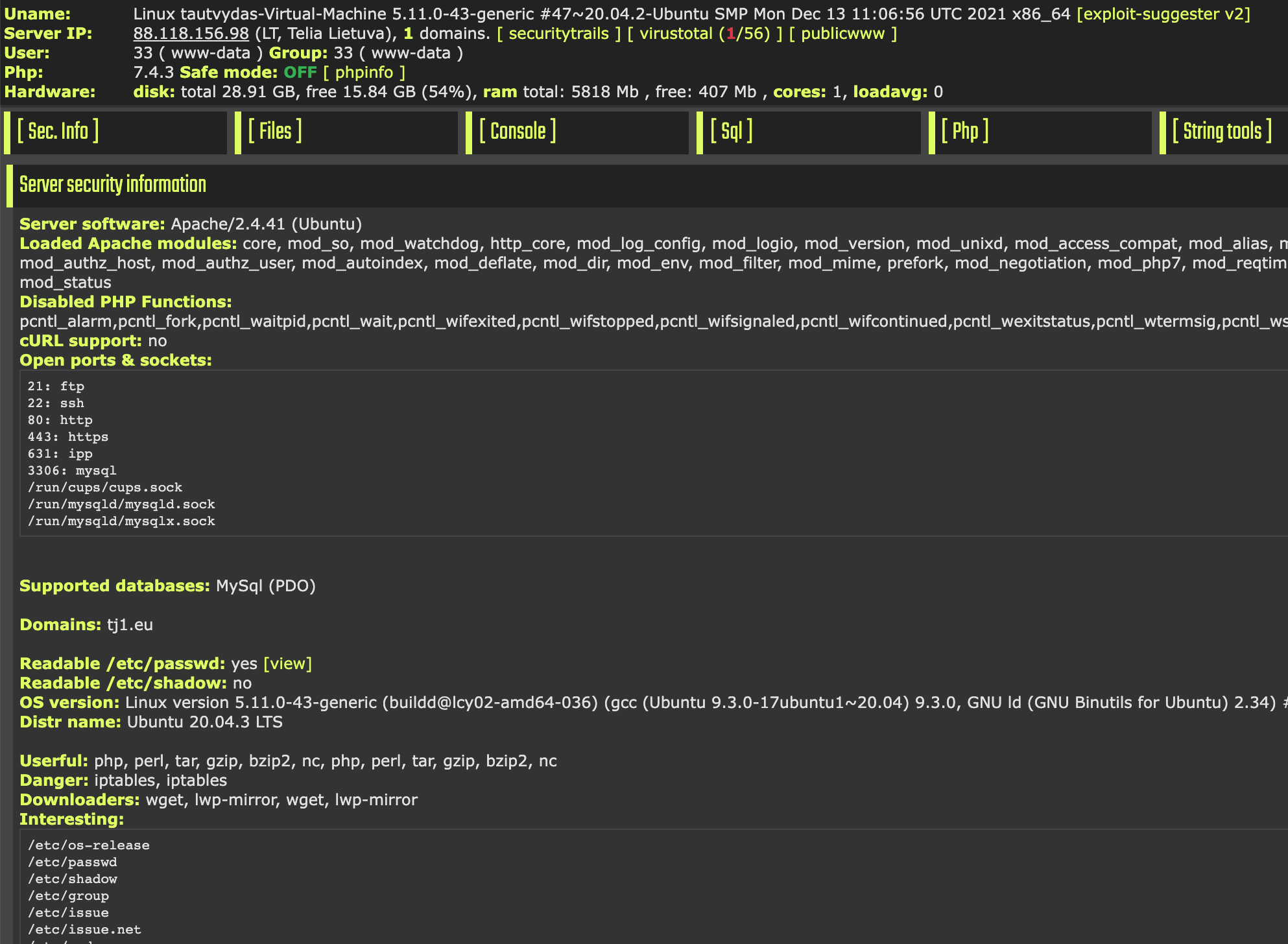The image size is (1288, 944).
Task: Open the Sec. Info tab
Action: pos(58,132)
